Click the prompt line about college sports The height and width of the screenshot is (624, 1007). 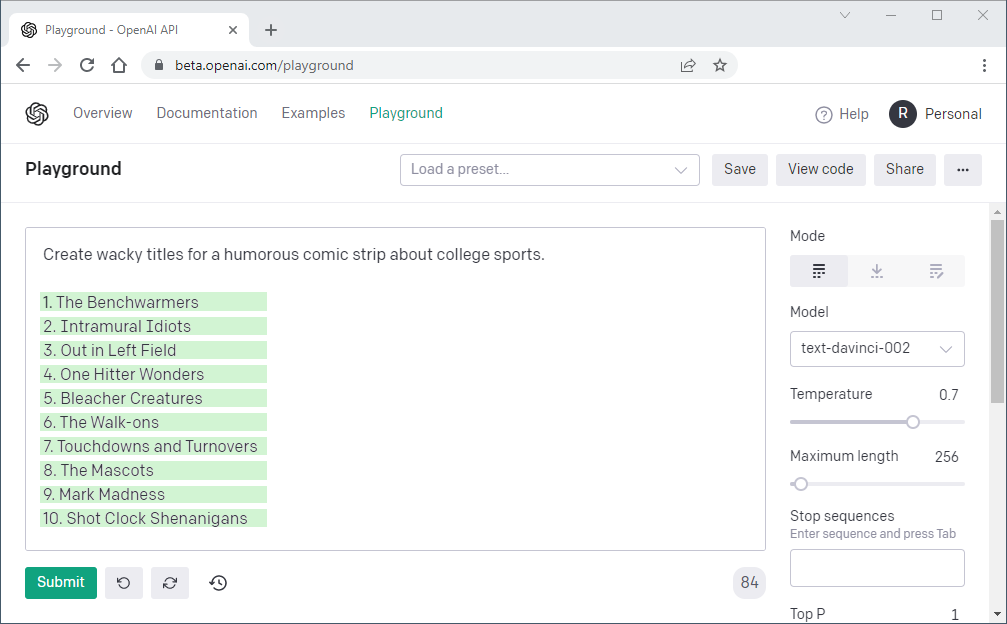(x=293, y=255)
